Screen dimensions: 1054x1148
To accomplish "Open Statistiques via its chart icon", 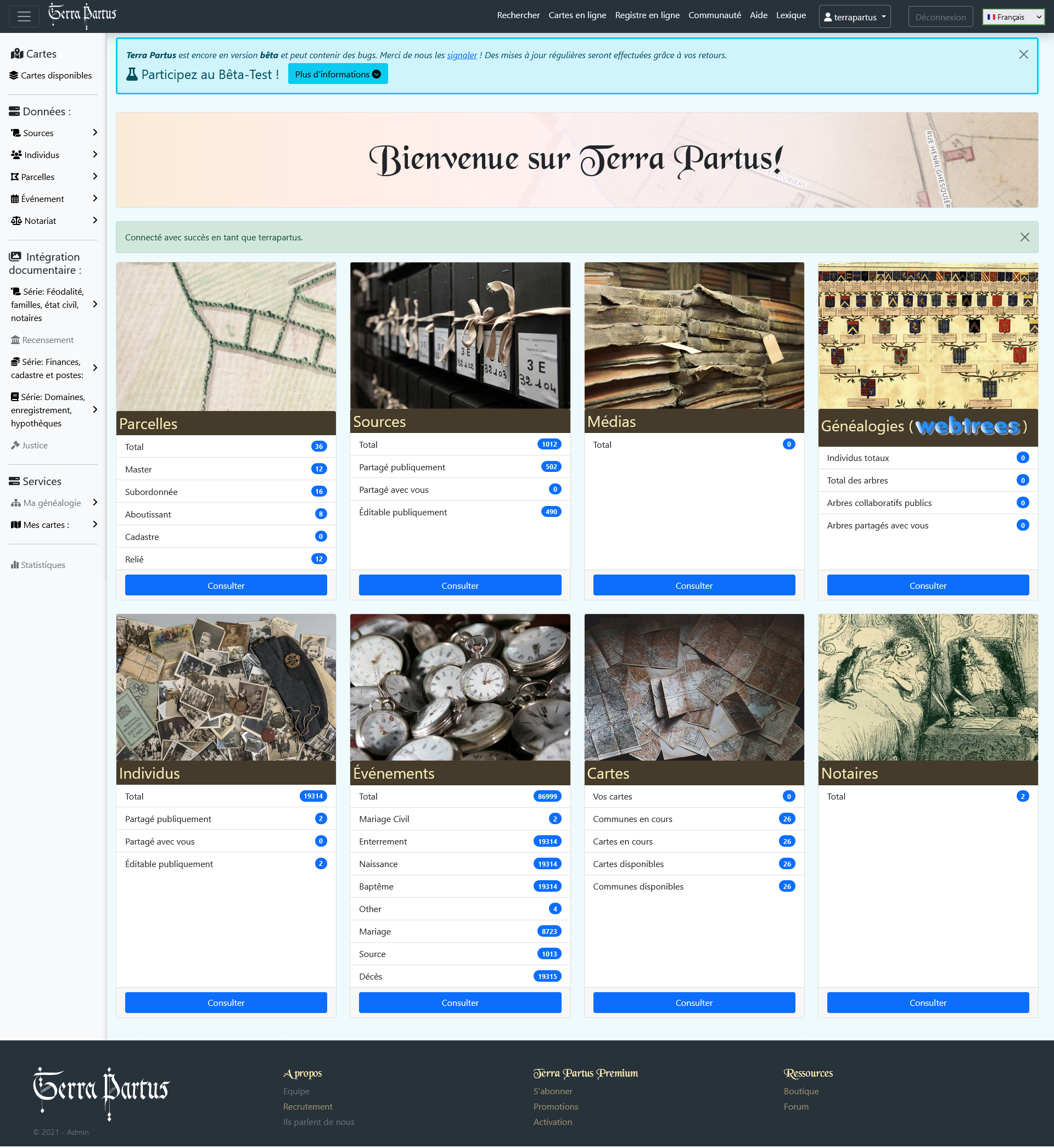I will click(x=15, y=565).
